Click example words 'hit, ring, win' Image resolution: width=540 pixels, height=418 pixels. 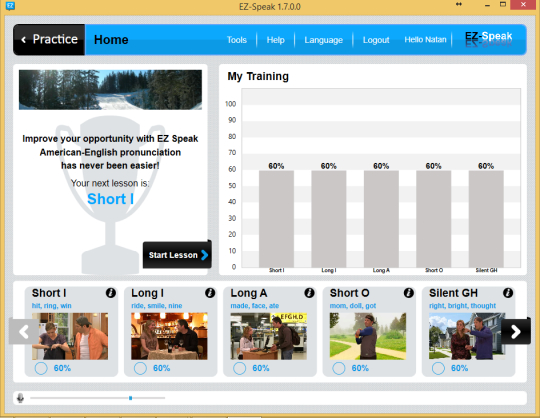52,305
